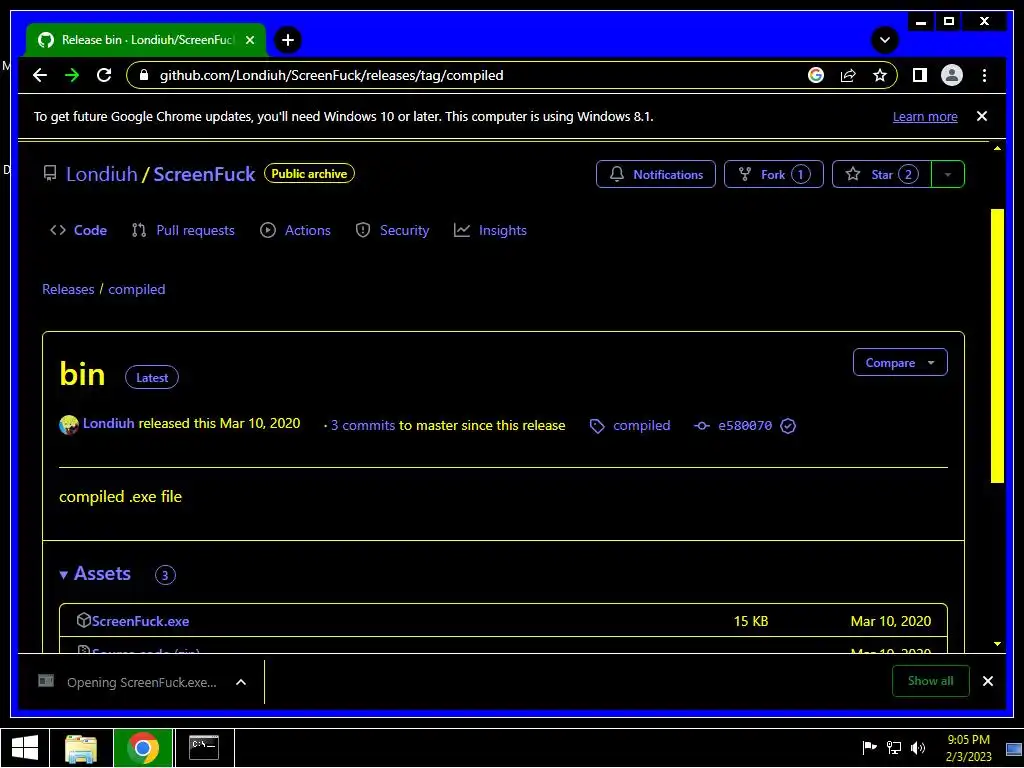Open the star lists dropdown arrow
The height and width of the screenshot is (768, 1024).
pos(948,174)
